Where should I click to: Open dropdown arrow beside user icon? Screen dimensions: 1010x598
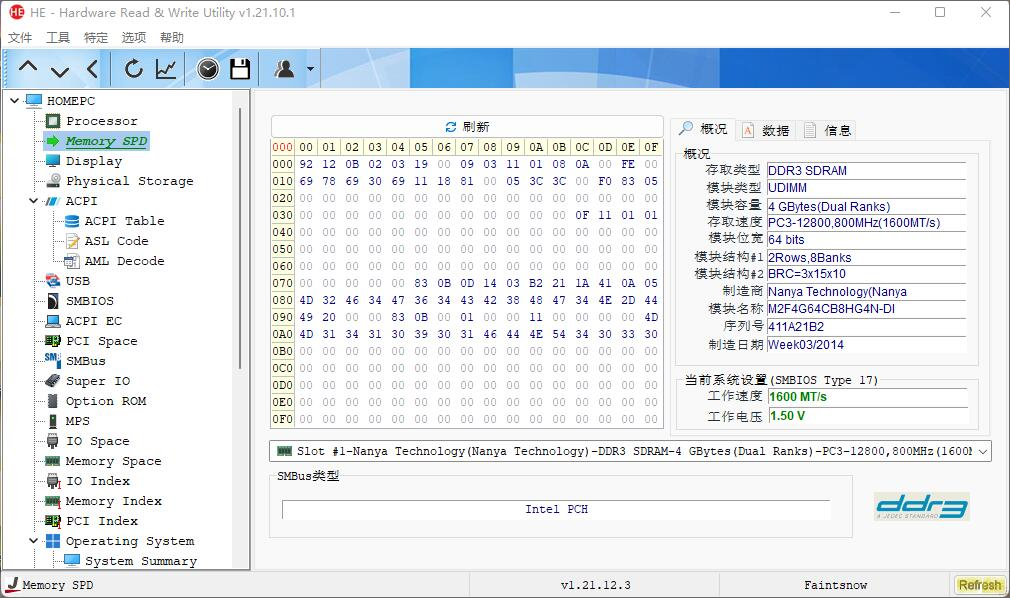(311, 70)
